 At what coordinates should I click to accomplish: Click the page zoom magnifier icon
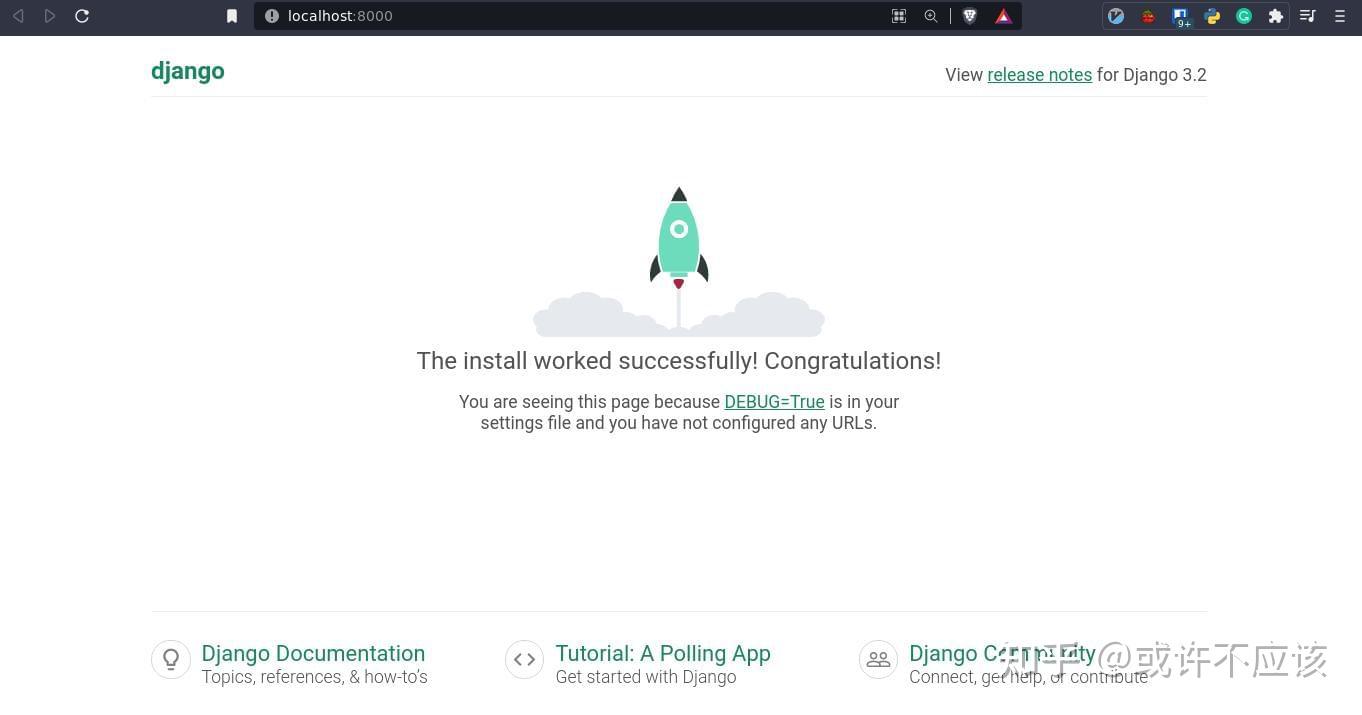931,16
